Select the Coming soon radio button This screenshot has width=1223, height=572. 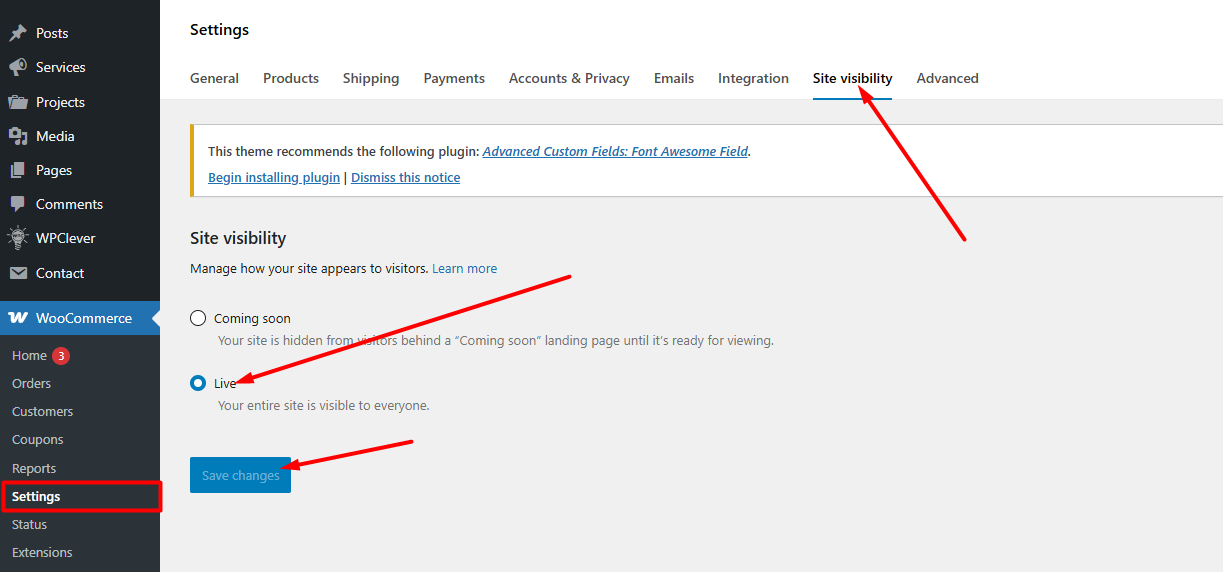[198, 319]
